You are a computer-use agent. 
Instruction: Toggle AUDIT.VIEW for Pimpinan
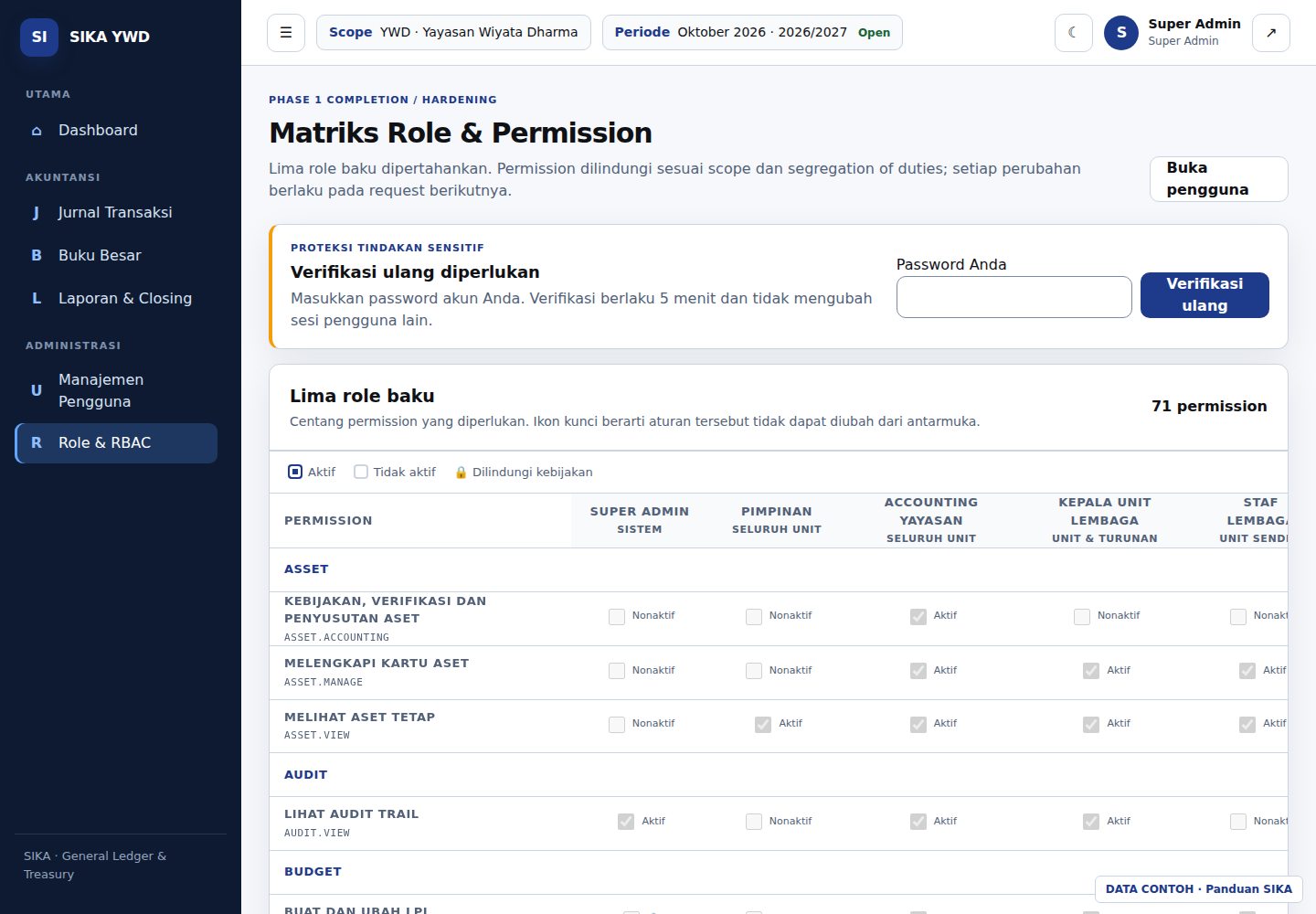point(754,822)
